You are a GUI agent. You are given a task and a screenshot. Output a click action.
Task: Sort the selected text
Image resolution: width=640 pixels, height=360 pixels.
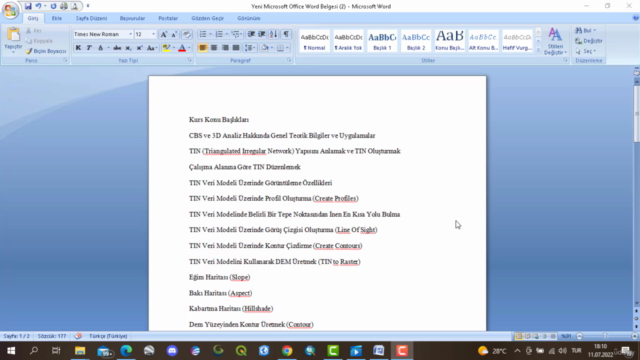(x=273, y=34)
